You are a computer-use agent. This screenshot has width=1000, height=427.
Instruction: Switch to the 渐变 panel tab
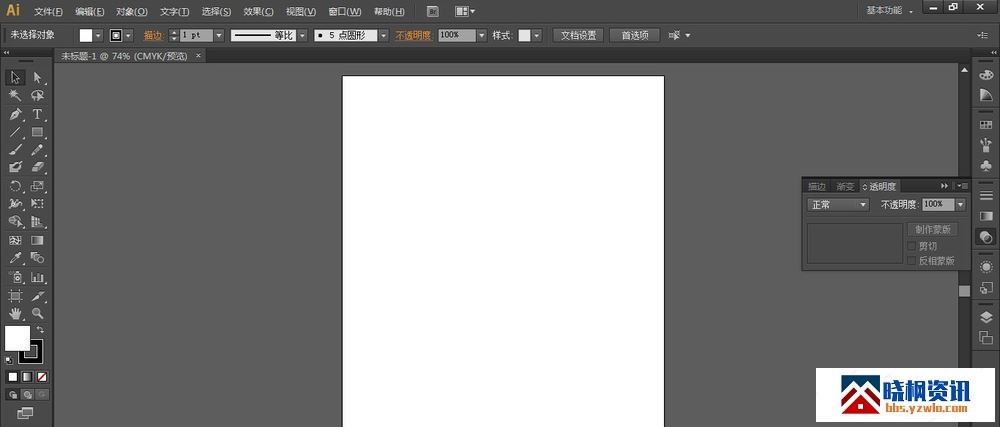[845, 187]
